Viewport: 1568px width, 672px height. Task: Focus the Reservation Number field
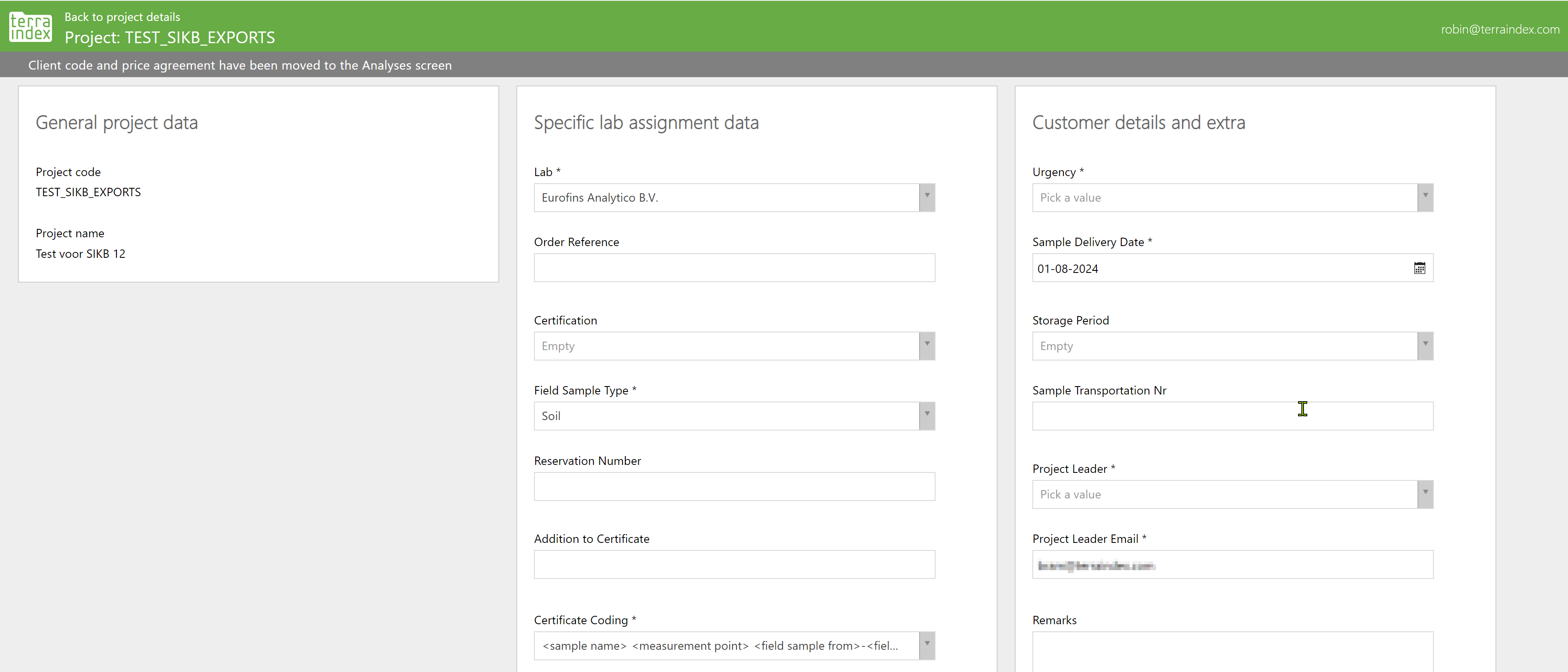tap(733, 486)
